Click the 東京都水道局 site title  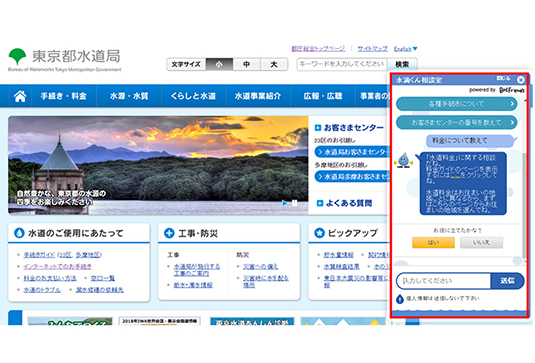click(76, 56)
